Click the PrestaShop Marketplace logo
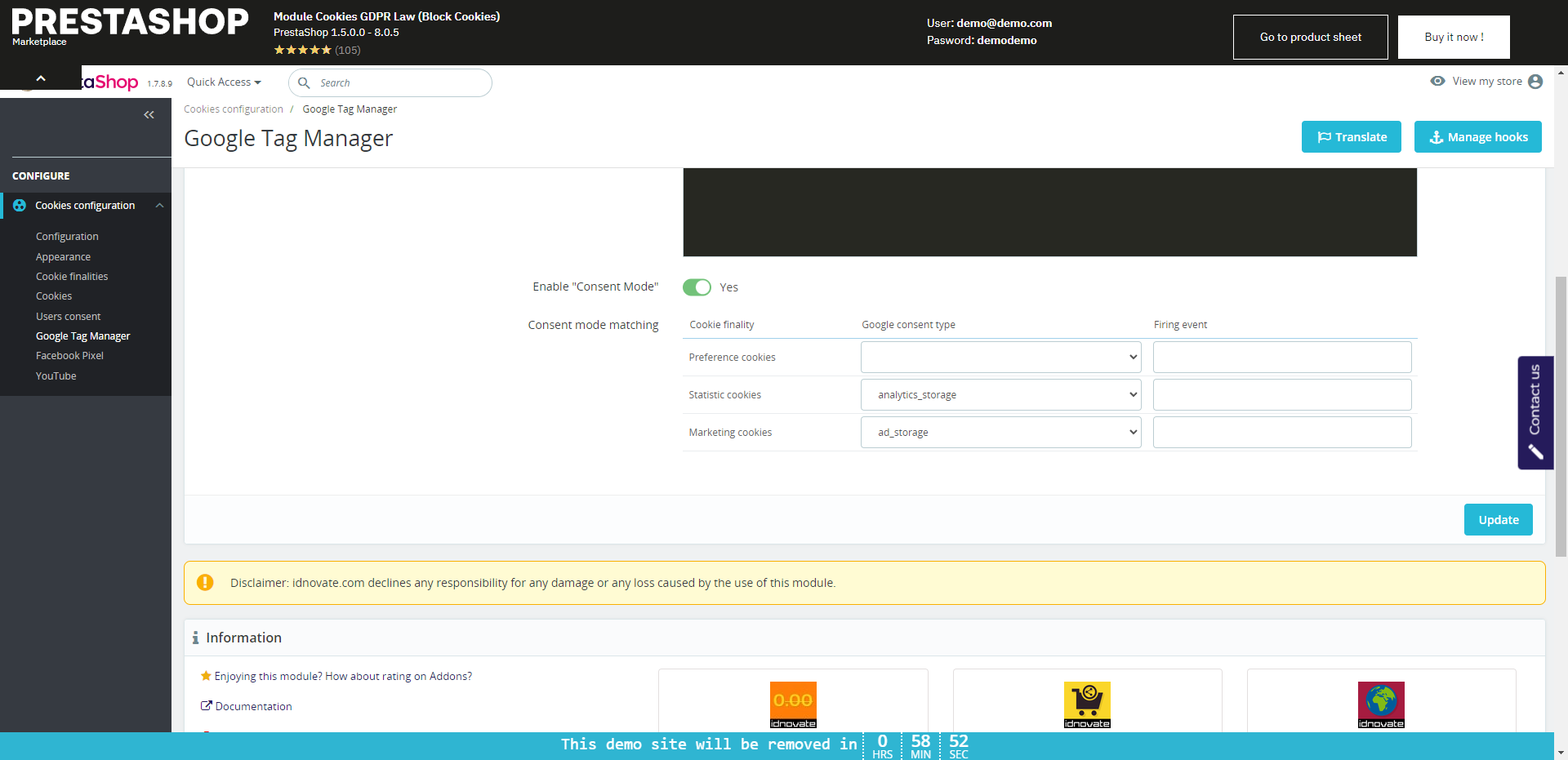 click(x=130, y=26)
